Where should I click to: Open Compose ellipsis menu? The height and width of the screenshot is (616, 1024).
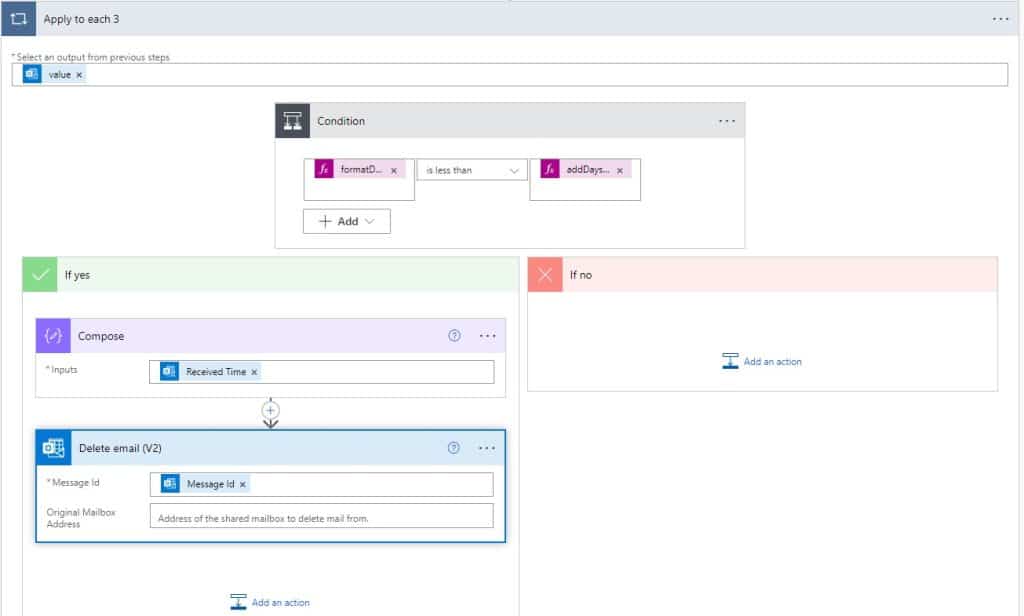click(x=488, y=336)
